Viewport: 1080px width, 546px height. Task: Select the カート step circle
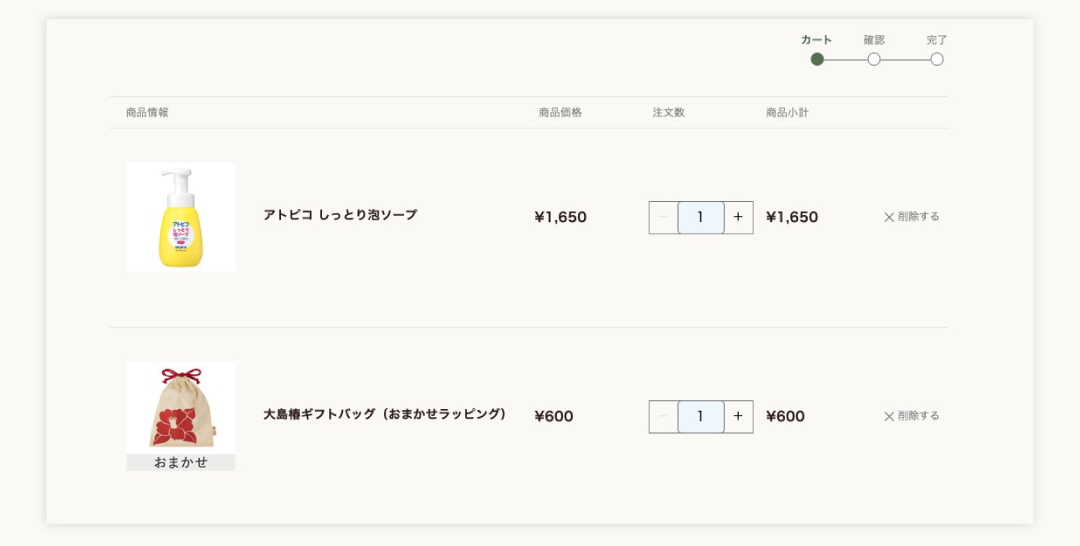tap(817, 59)
